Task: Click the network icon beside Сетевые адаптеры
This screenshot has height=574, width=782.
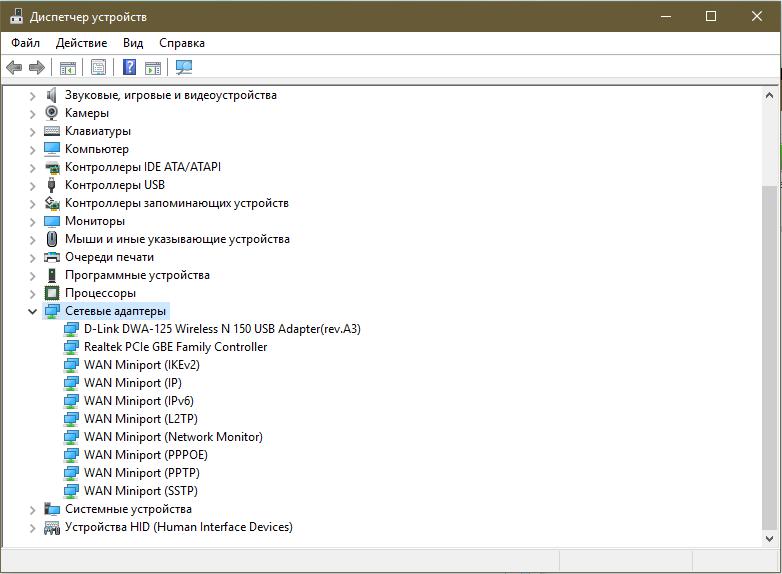Action: coord(52,311)
